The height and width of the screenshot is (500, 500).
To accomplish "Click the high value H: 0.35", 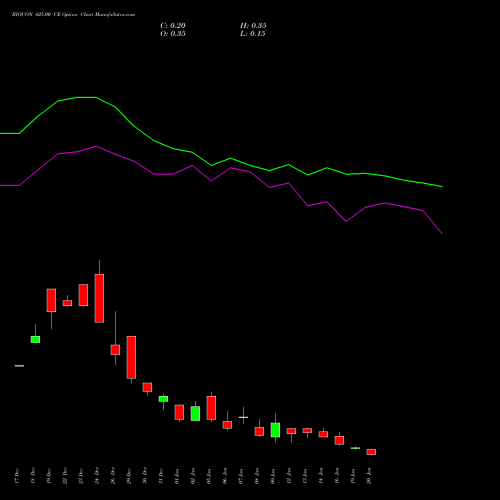I will point(253,26).
